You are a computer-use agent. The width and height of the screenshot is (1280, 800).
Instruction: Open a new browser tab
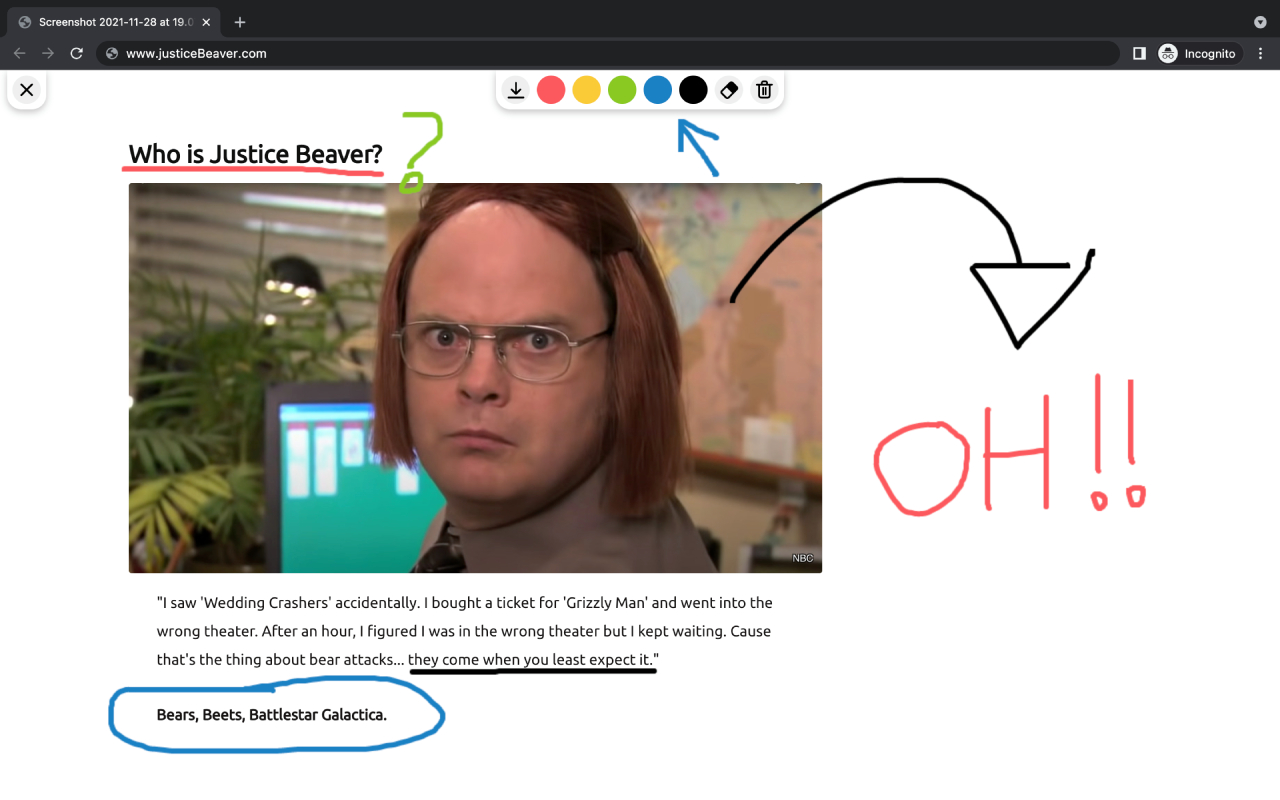240,22
